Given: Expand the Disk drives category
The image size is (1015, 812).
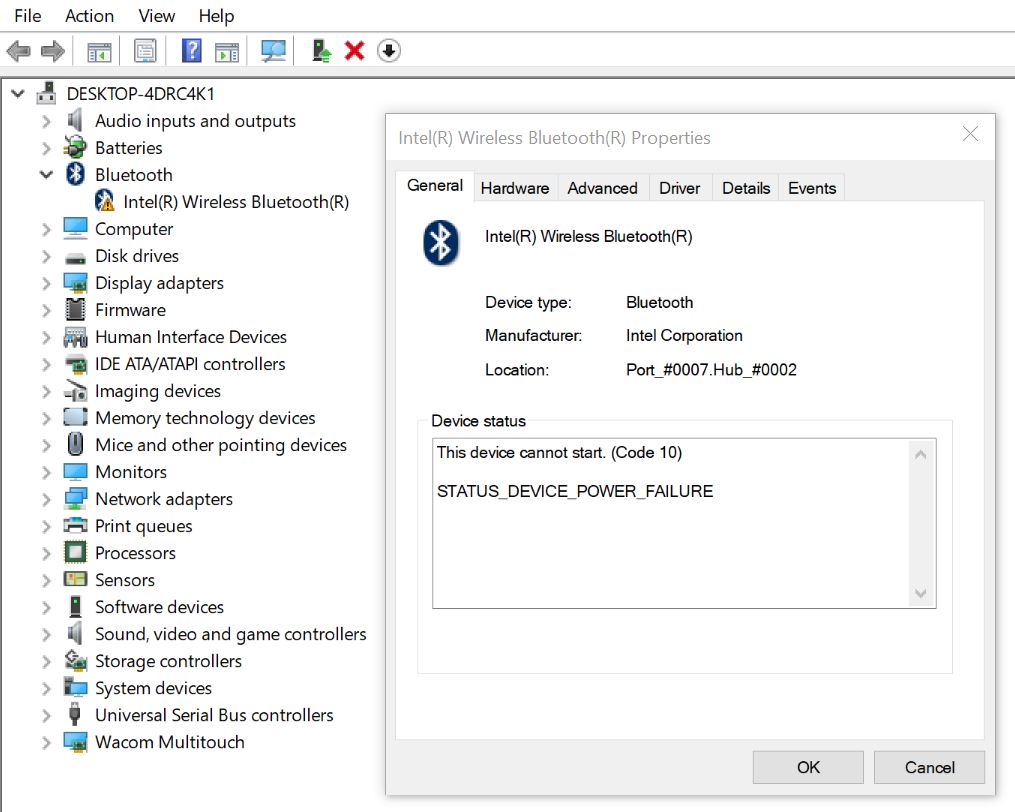Looking at the screenshot, I should pyautogui.click(x=46, y=256).
